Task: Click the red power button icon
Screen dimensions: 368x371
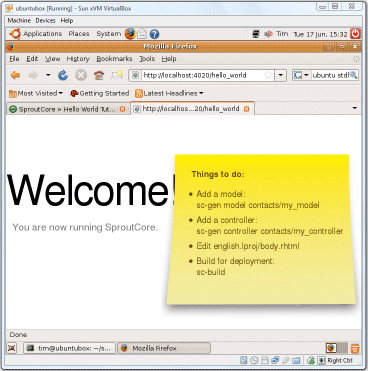Action: click(356, 34)
